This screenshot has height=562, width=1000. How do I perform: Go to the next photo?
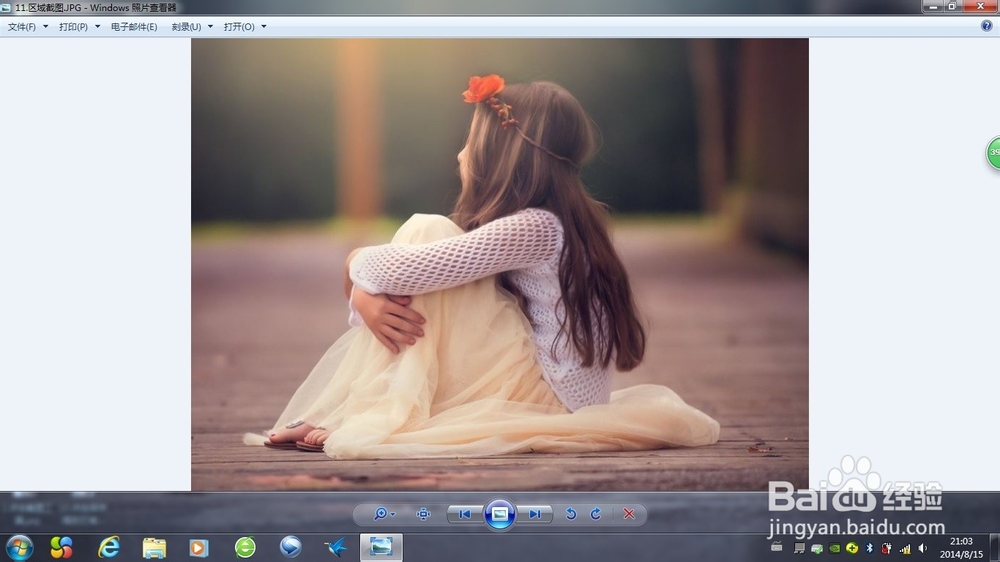[534, 514]
